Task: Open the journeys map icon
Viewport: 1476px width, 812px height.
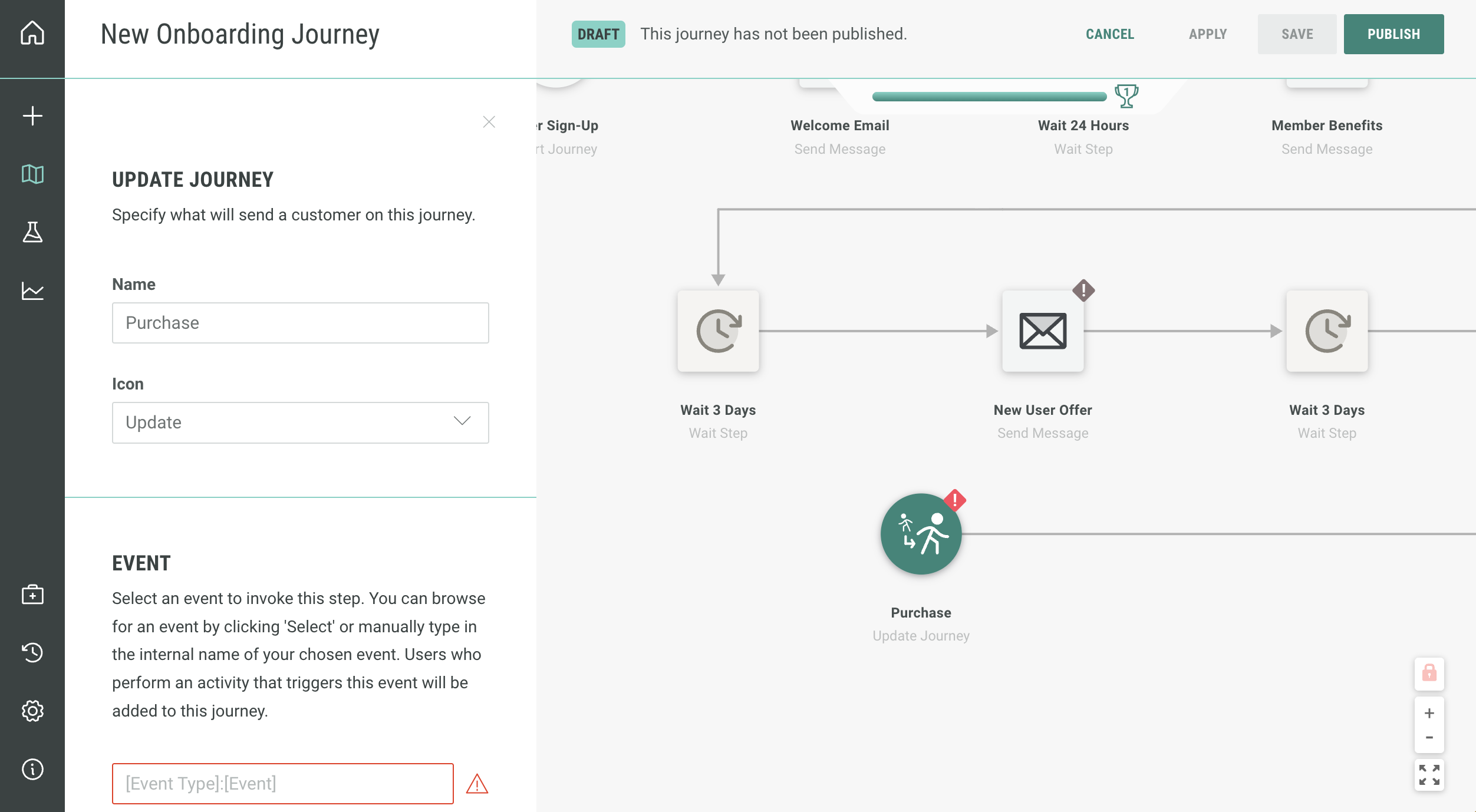Action: pyautogui.click(x=32, y=174)
